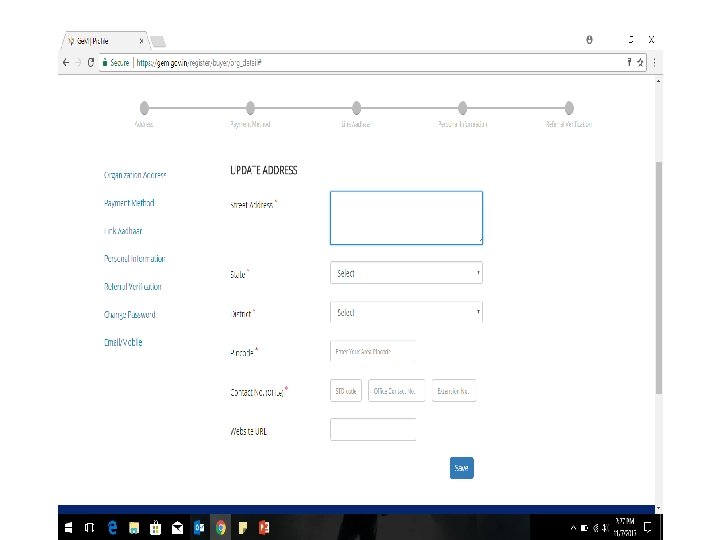Click the battery icon in system tray
The width and height of the screenshot is (720, 540).
click(x=585, y=528)
